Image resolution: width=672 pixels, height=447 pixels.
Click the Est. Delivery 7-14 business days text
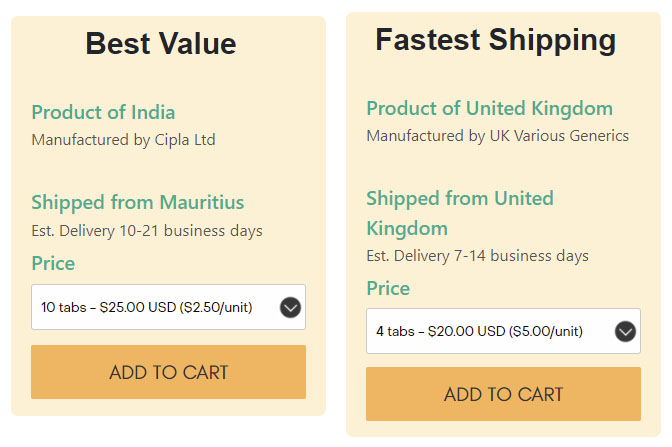click(477, 256)
